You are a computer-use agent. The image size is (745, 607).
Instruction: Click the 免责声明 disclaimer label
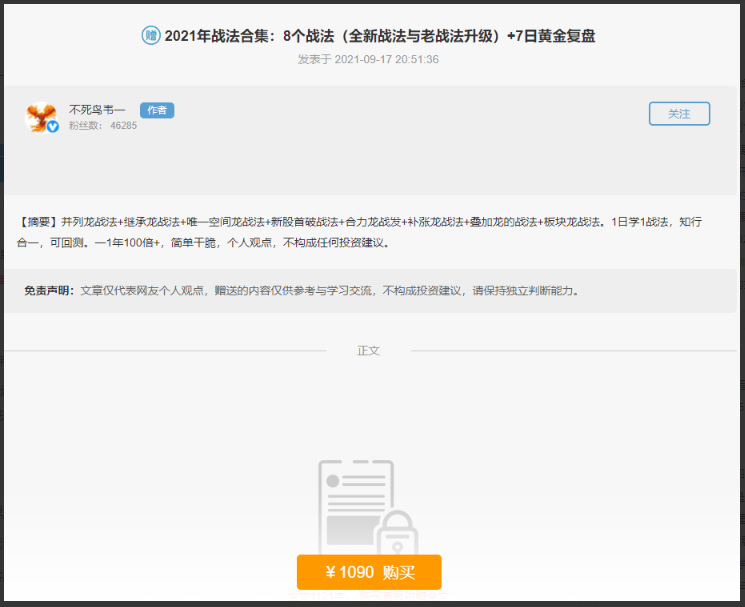pos(49,291)
